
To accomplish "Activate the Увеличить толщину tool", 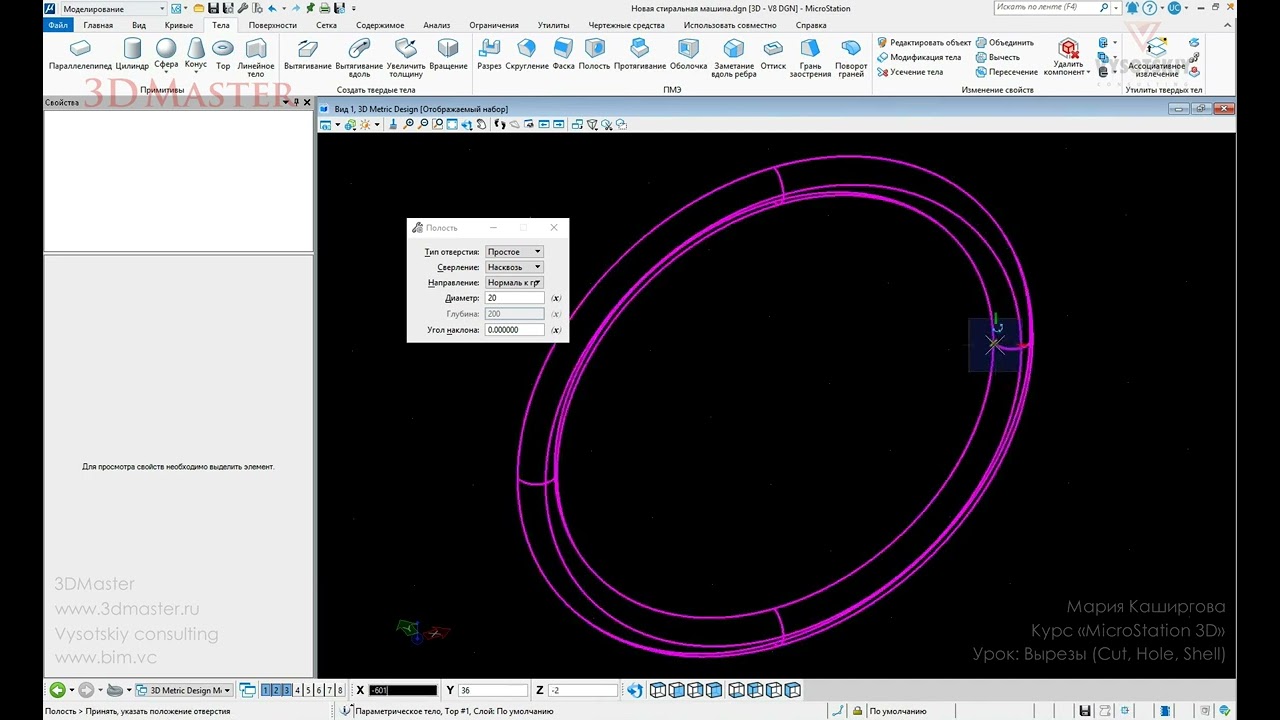I will (406, 58).
